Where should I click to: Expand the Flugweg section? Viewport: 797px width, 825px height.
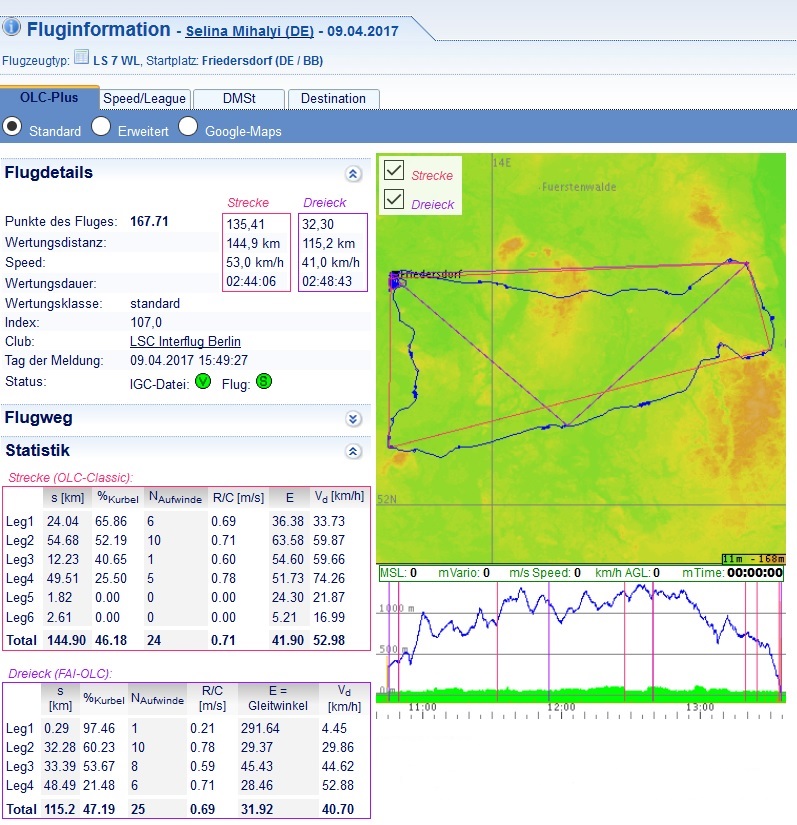tap(352, 419)
